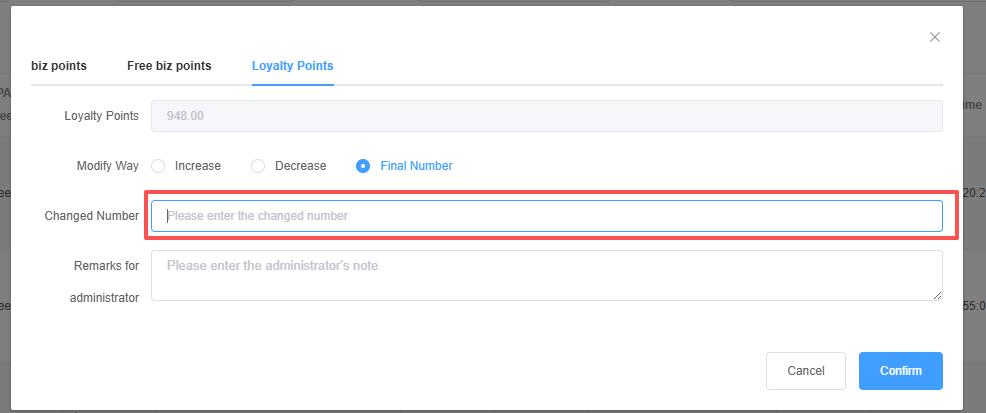Screen dimensions: 986x413
Task: Click the 'Remarks for administrator' label
Action: [x=103, y=281]
